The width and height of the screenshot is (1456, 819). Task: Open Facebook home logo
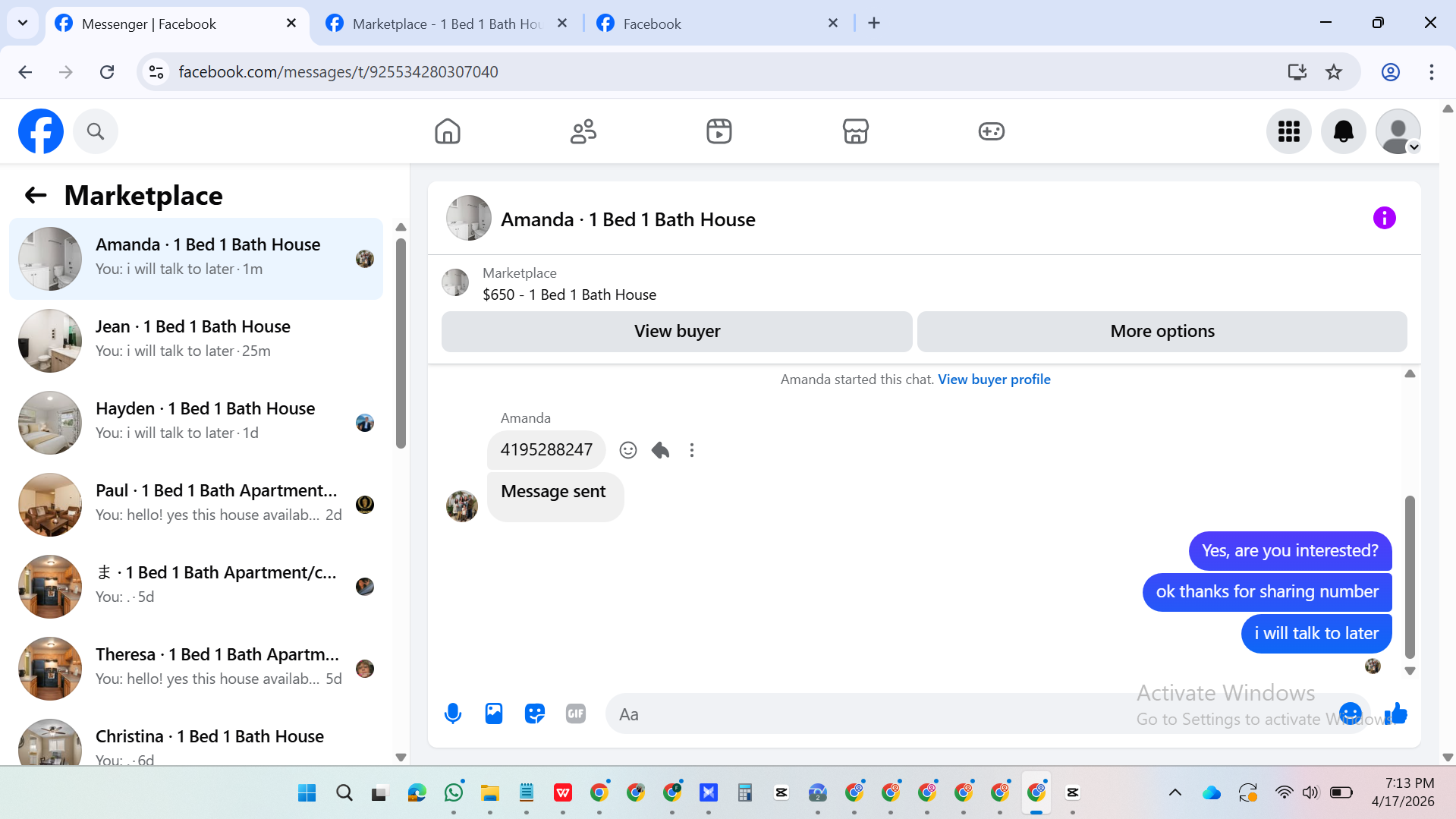coord(41,131)
